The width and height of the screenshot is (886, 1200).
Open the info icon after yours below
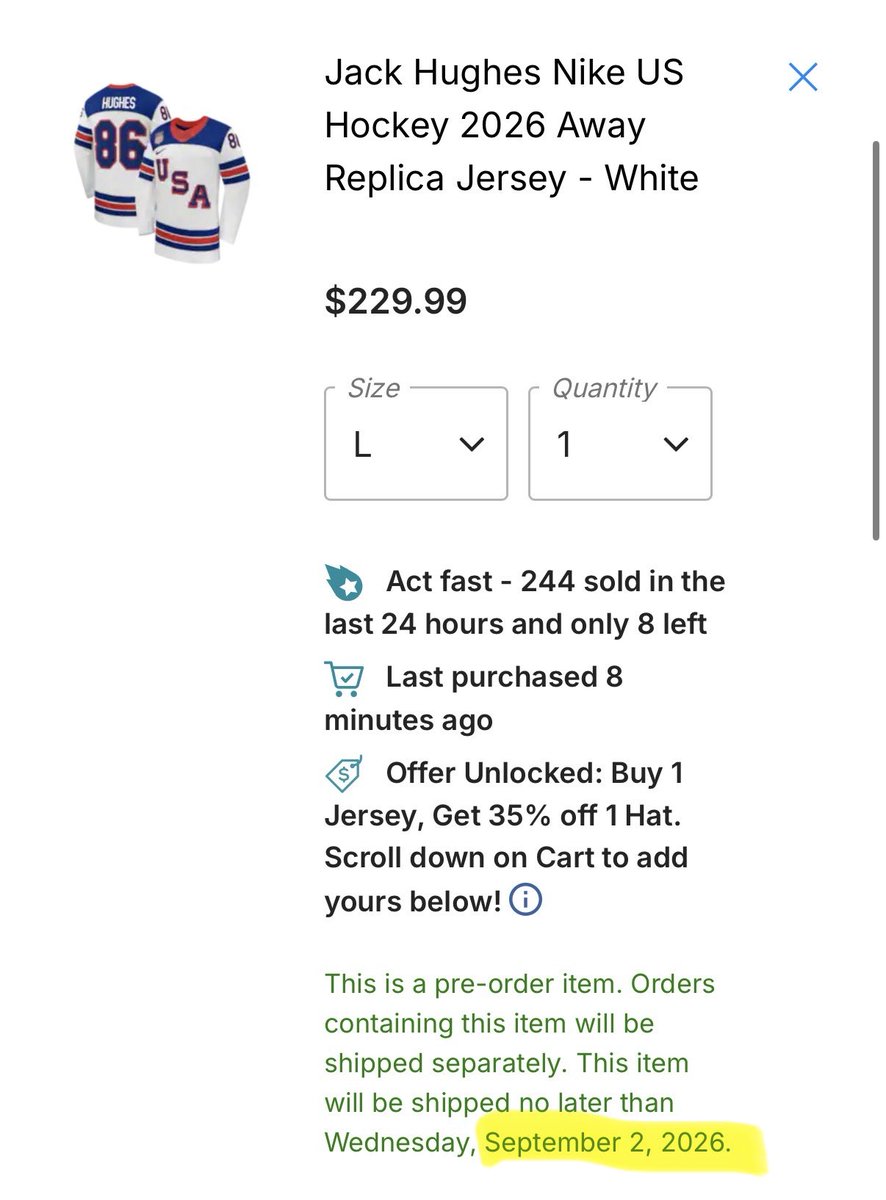pyautogui.click(x=525, y=901)
